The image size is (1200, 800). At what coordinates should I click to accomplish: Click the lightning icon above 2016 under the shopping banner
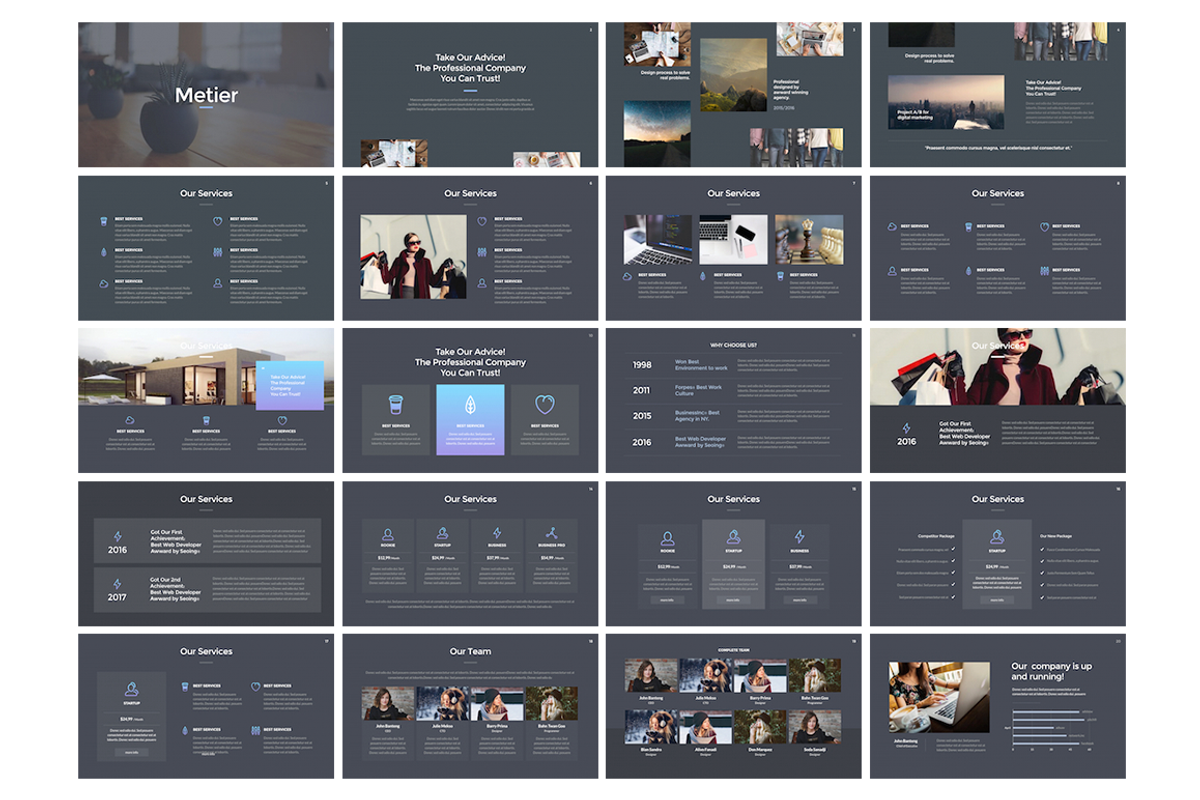coord(906,428)
